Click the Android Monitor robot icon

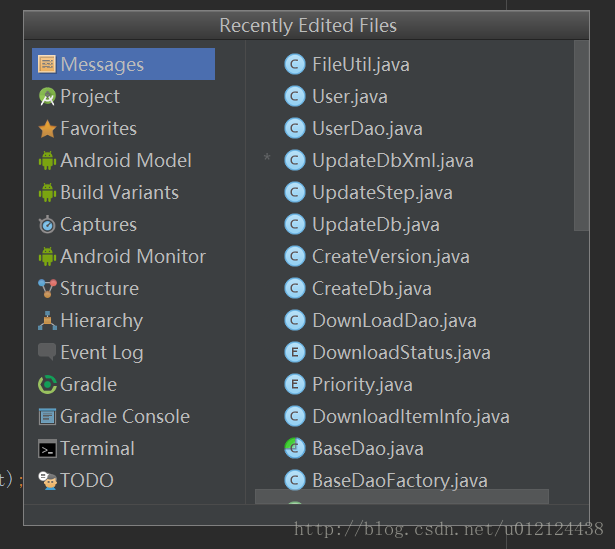[x=47, y=256]
